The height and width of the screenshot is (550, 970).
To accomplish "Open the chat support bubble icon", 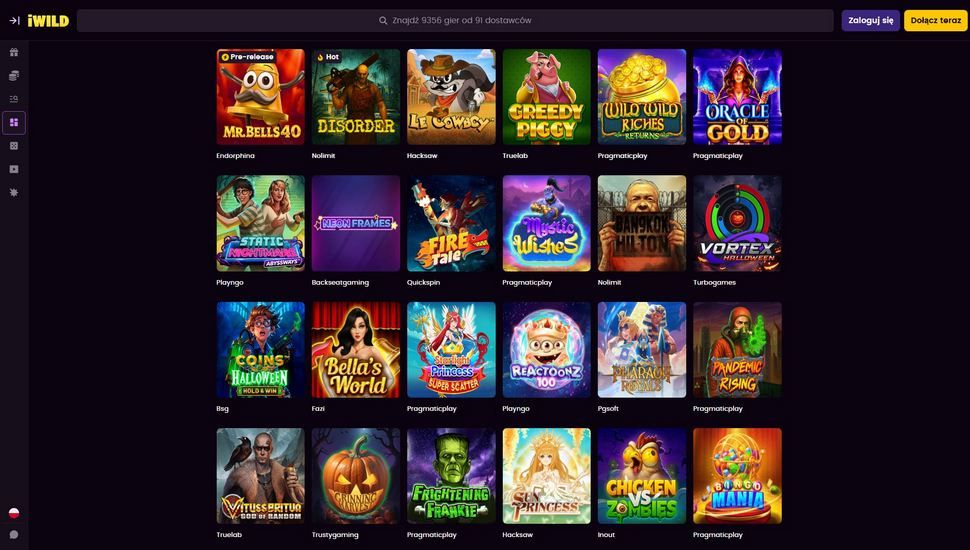I will [14, 535].
